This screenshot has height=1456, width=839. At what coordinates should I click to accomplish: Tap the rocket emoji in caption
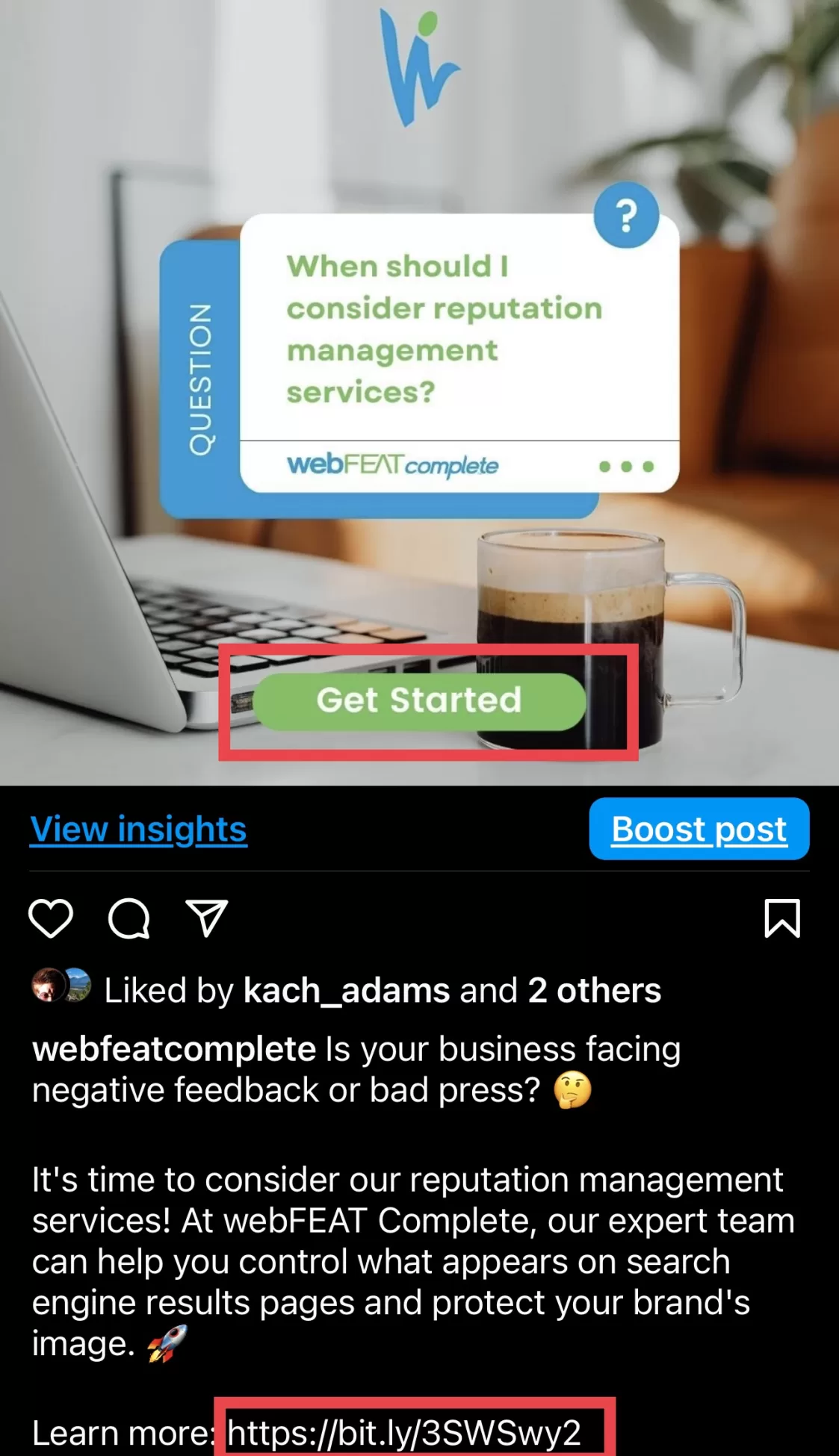tap(167, 1344)
